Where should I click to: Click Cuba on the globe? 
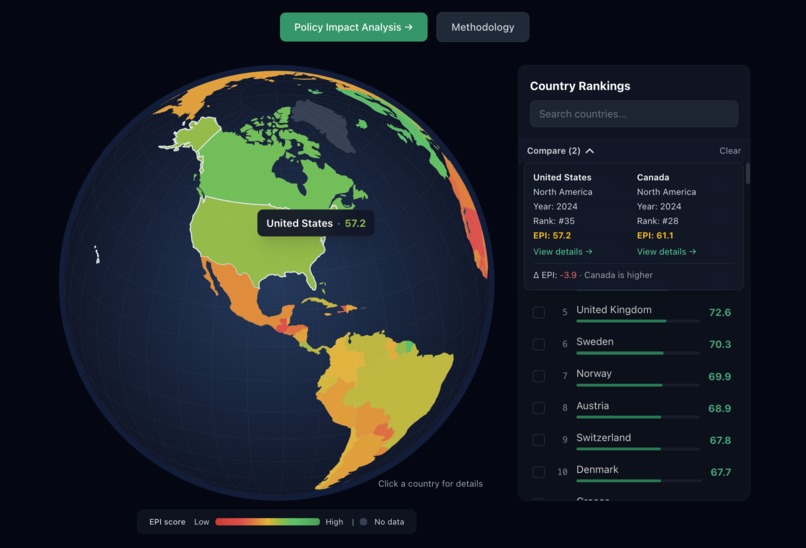point(319,302)
